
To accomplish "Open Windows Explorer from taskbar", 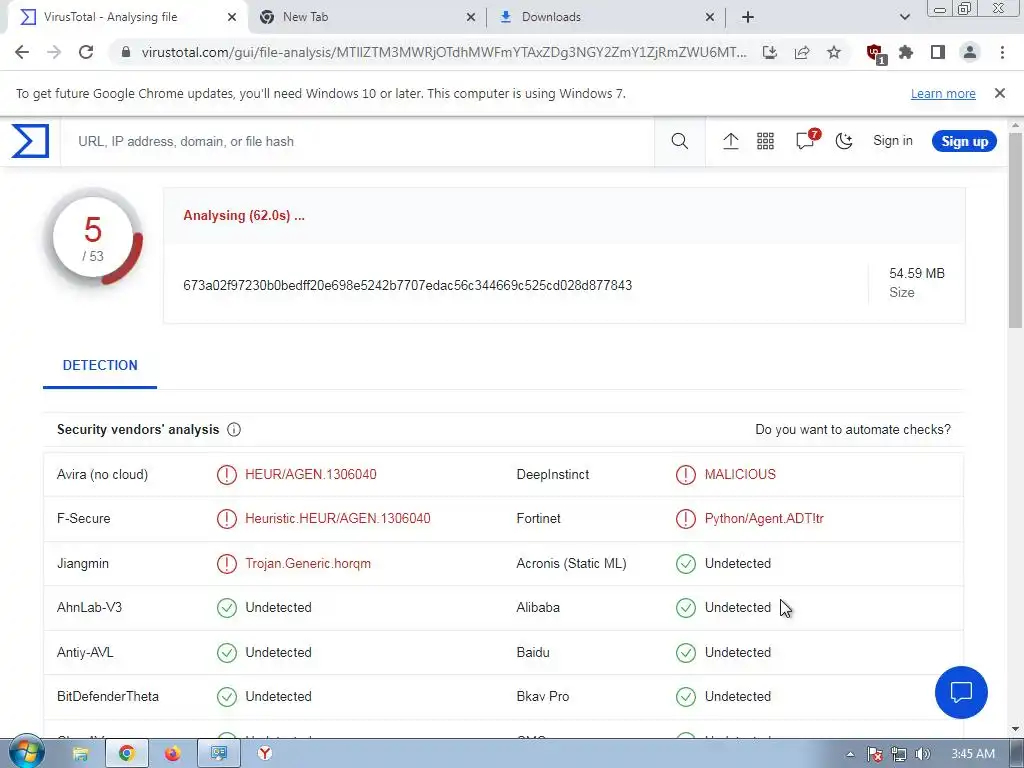I will (80, 754).
